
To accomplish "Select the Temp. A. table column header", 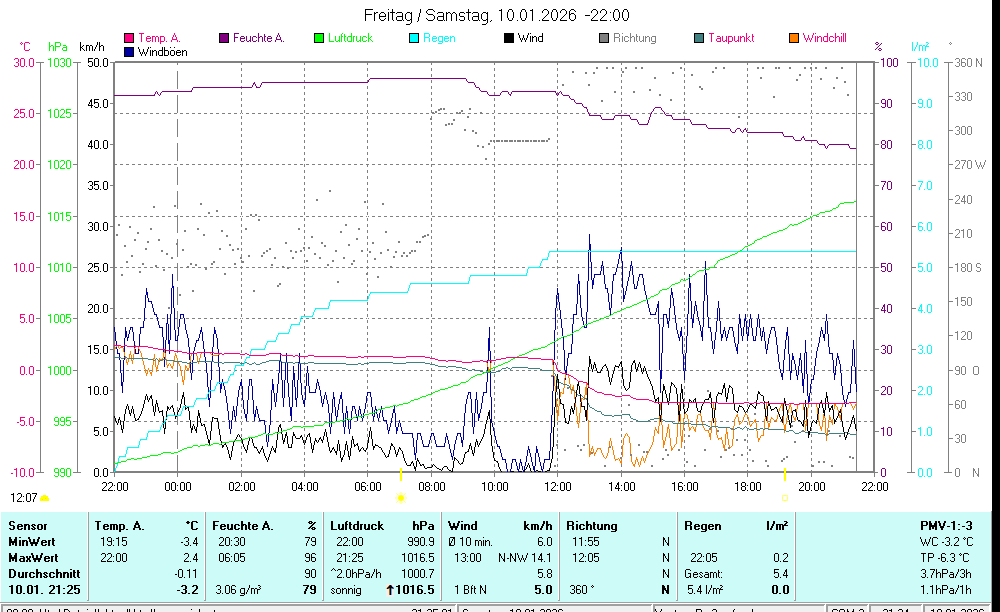I will [119, 525].
